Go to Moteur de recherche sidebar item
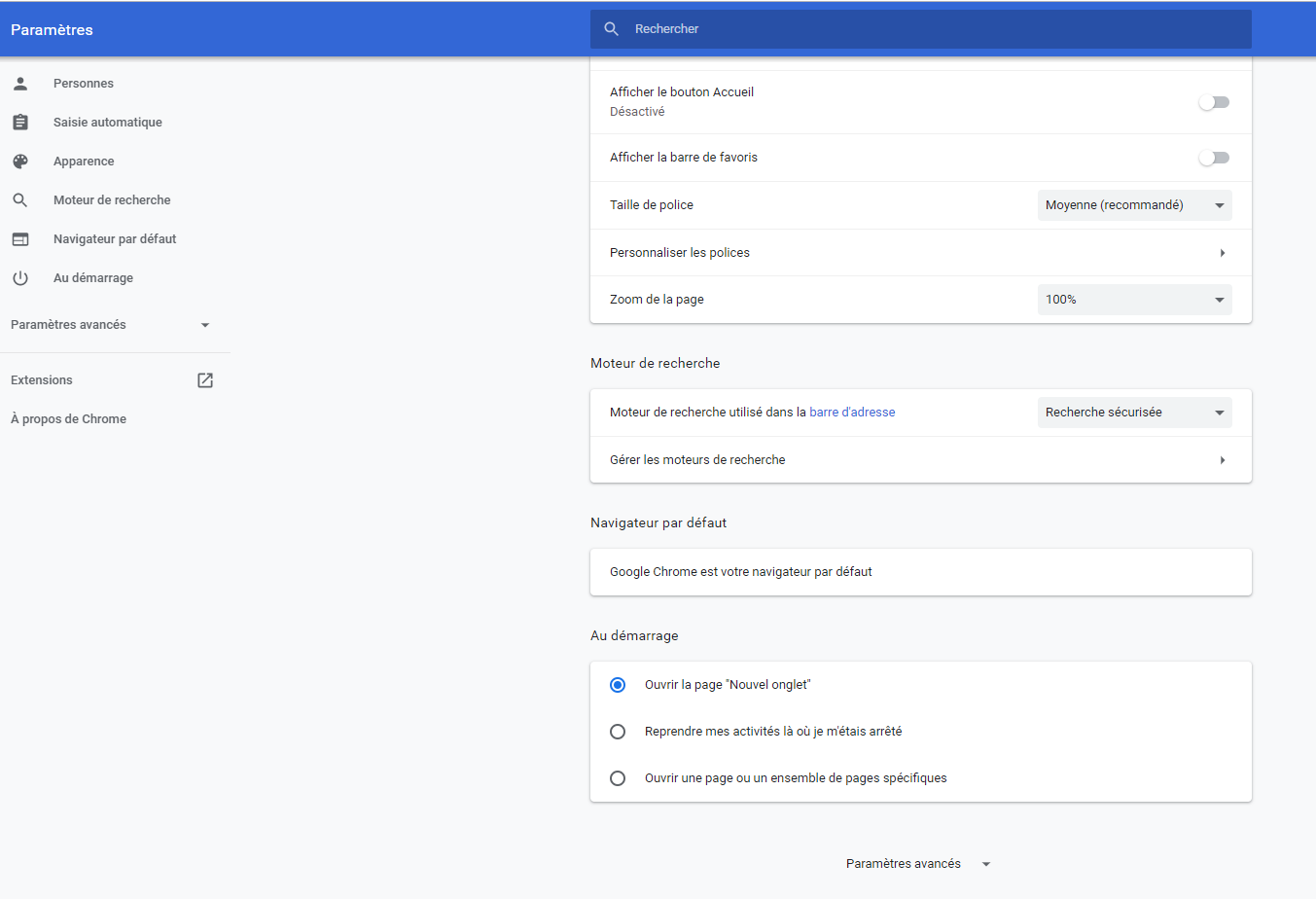 (x=112, y=200)
